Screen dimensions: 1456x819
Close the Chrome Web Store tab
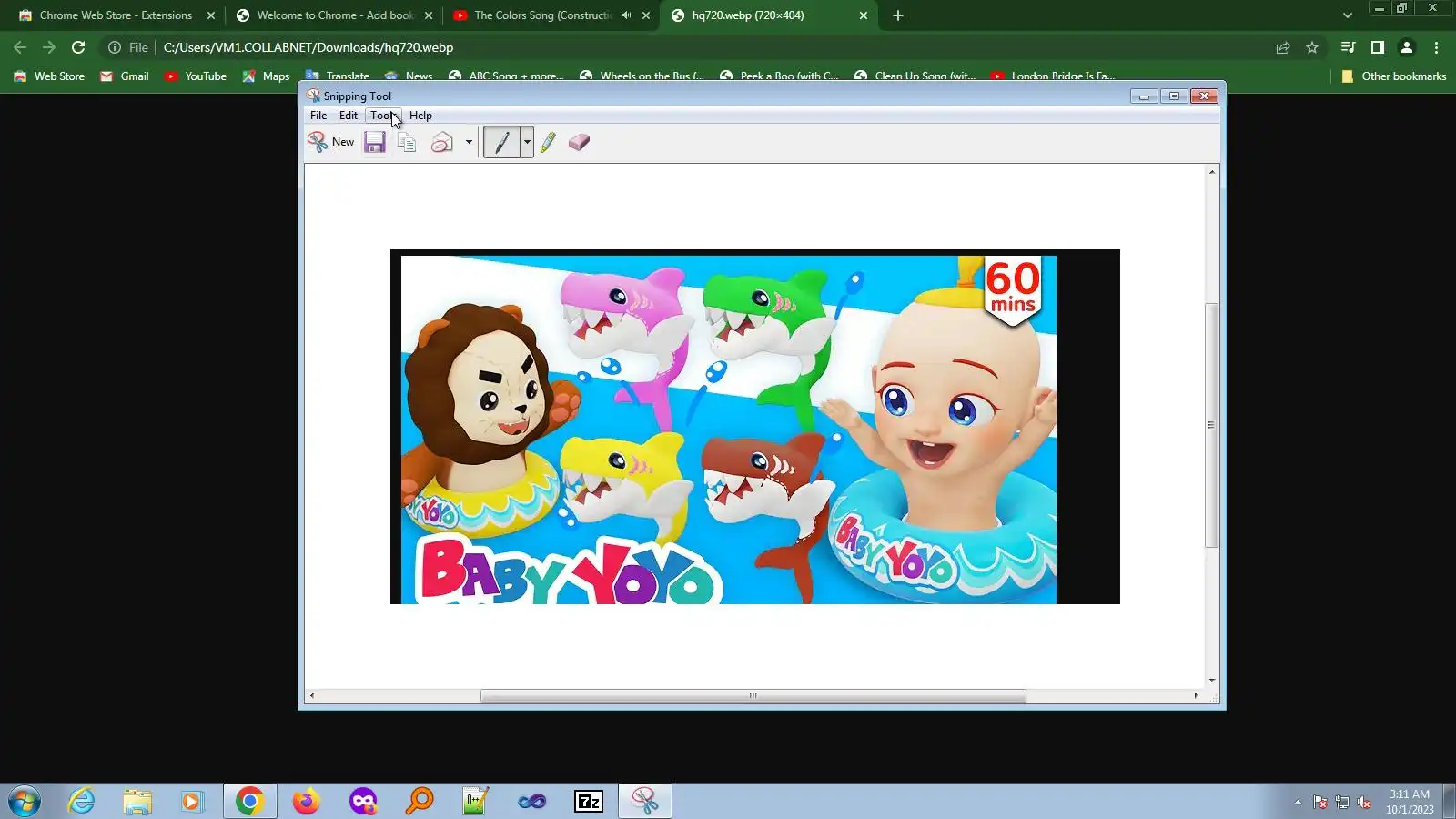point(211,15)
